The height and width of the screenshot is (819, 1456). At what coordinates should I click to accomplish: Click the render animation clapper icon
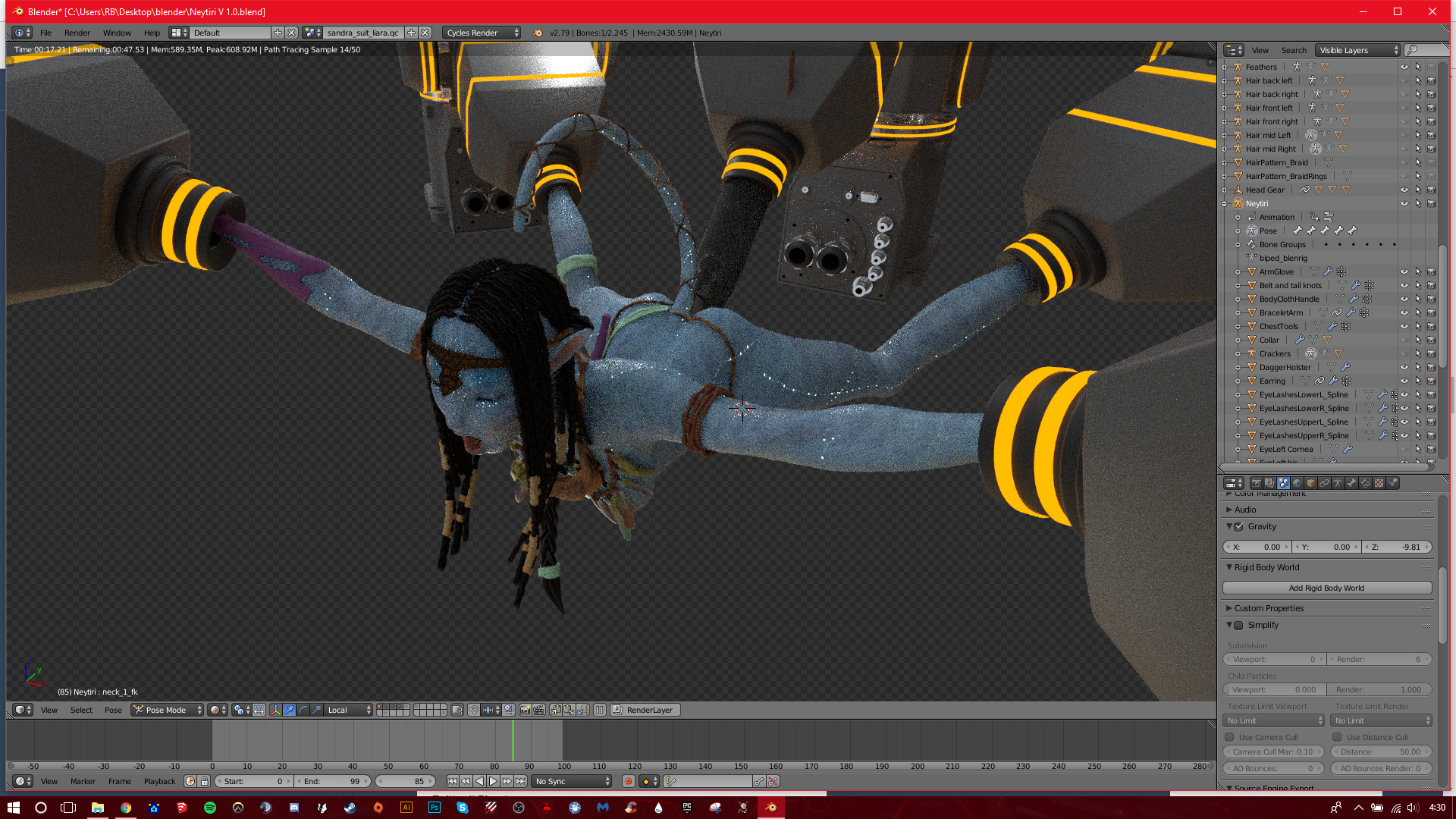(539, 710)
